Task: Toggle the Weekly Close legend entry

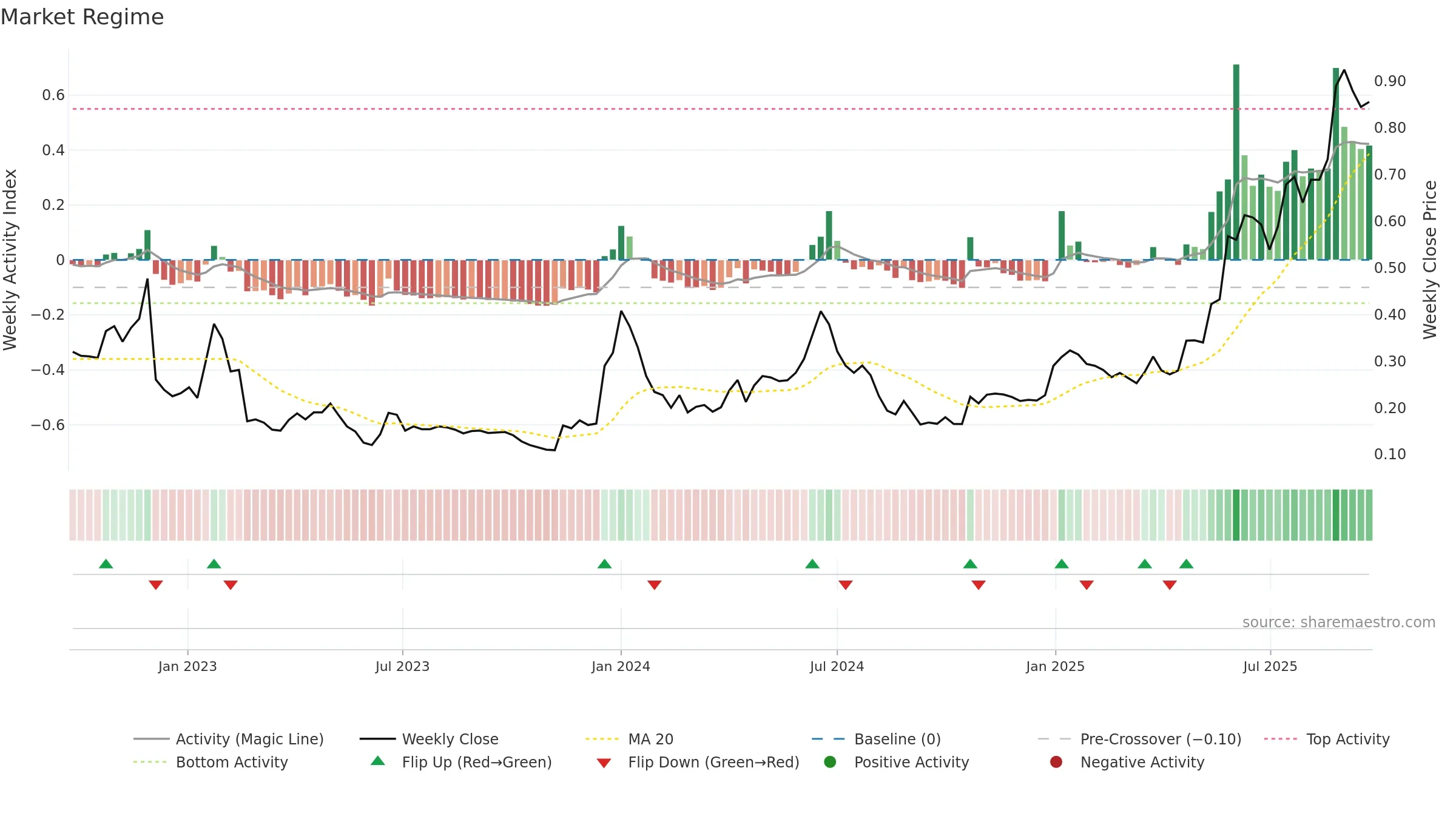Action: [x=429, y=739]
